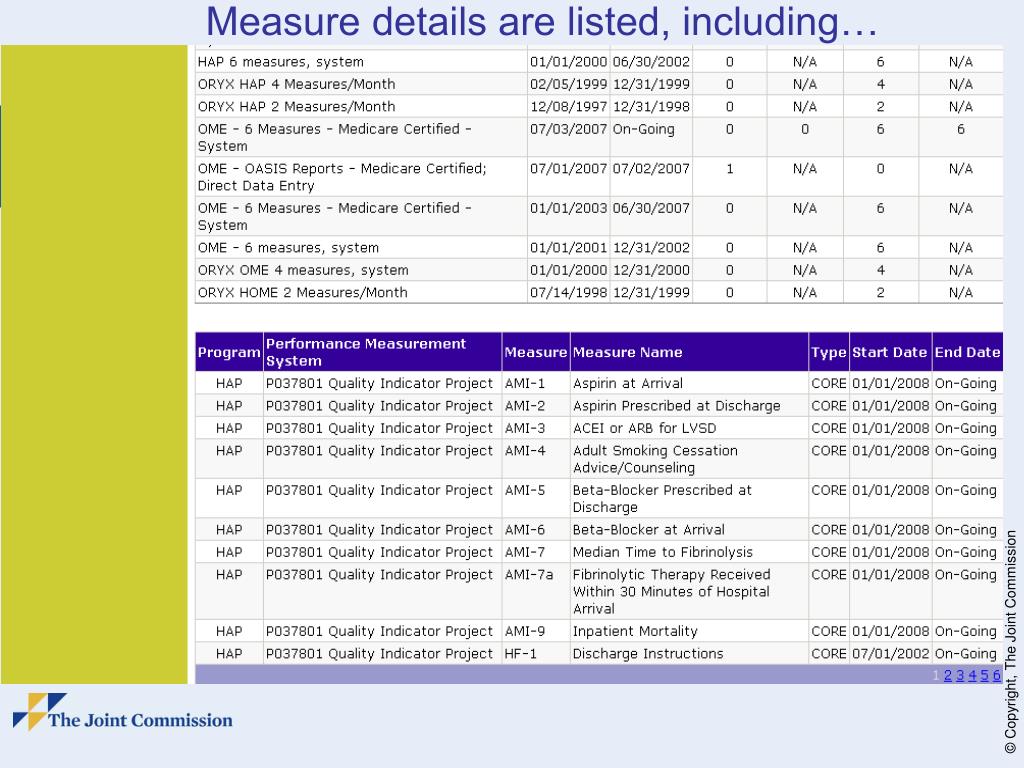Click the Program column header
The image size is (1024, 768).
tap(229, 352)
